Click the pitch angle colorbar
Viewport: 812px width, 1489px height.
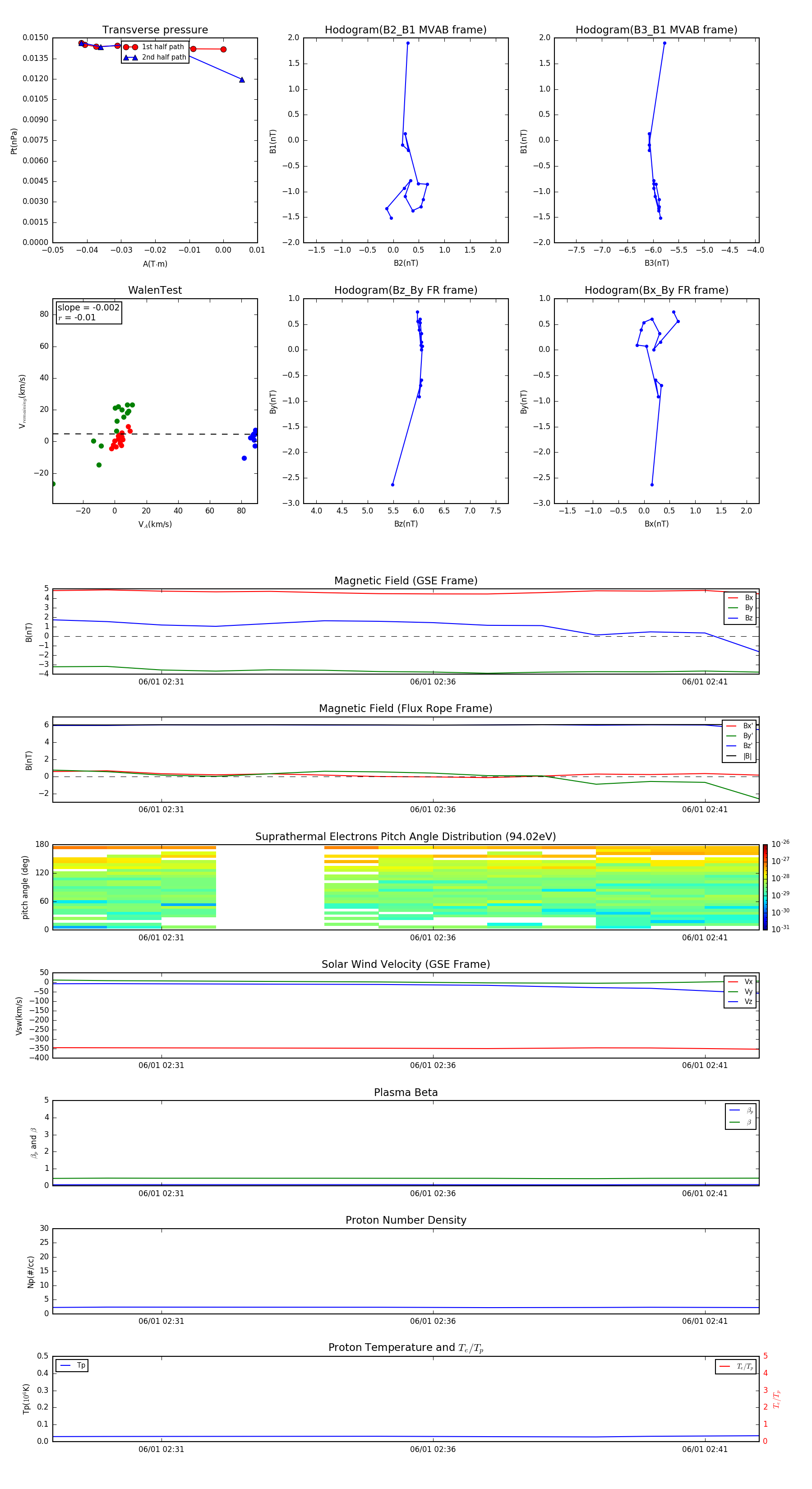(x=765, y=887)
